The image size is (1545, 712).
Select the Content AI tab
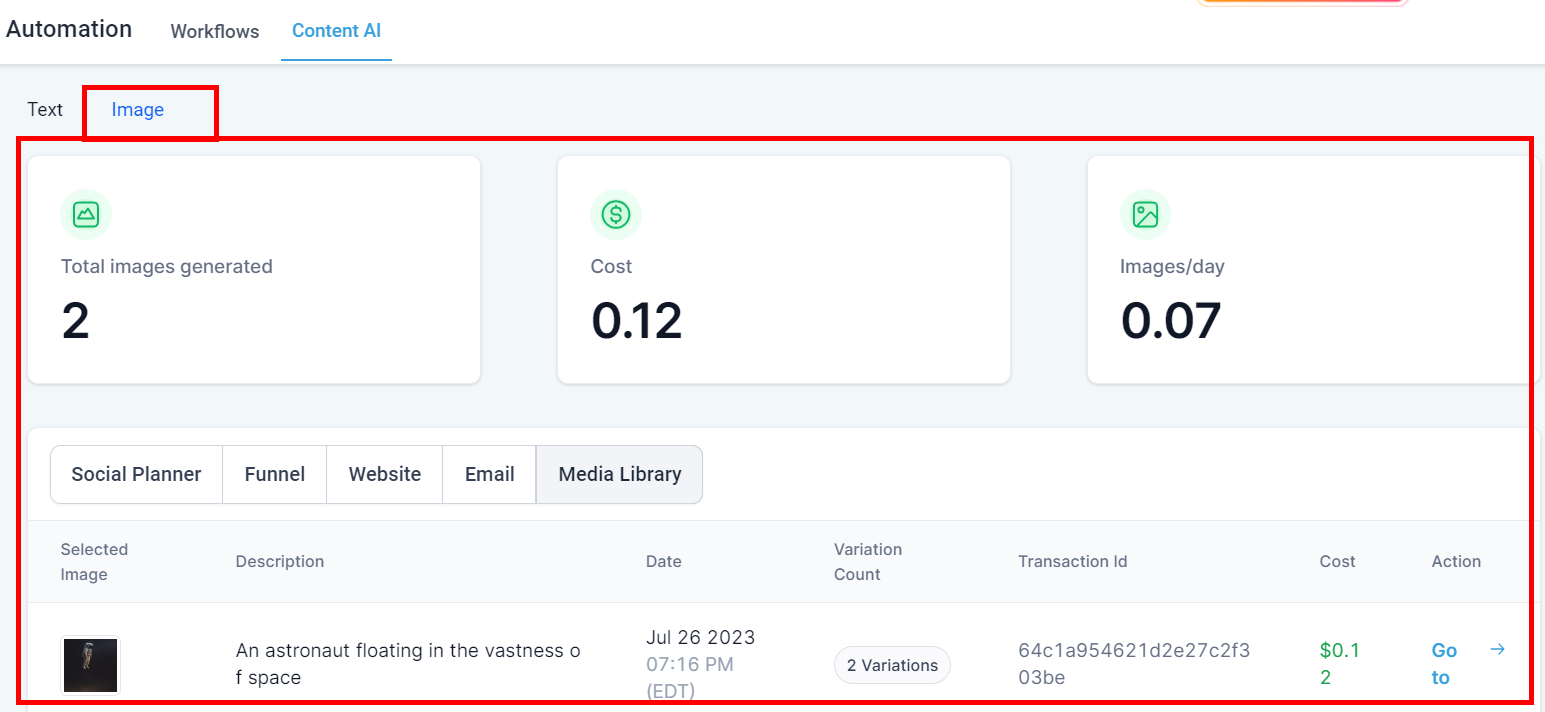tap(336, 31)
